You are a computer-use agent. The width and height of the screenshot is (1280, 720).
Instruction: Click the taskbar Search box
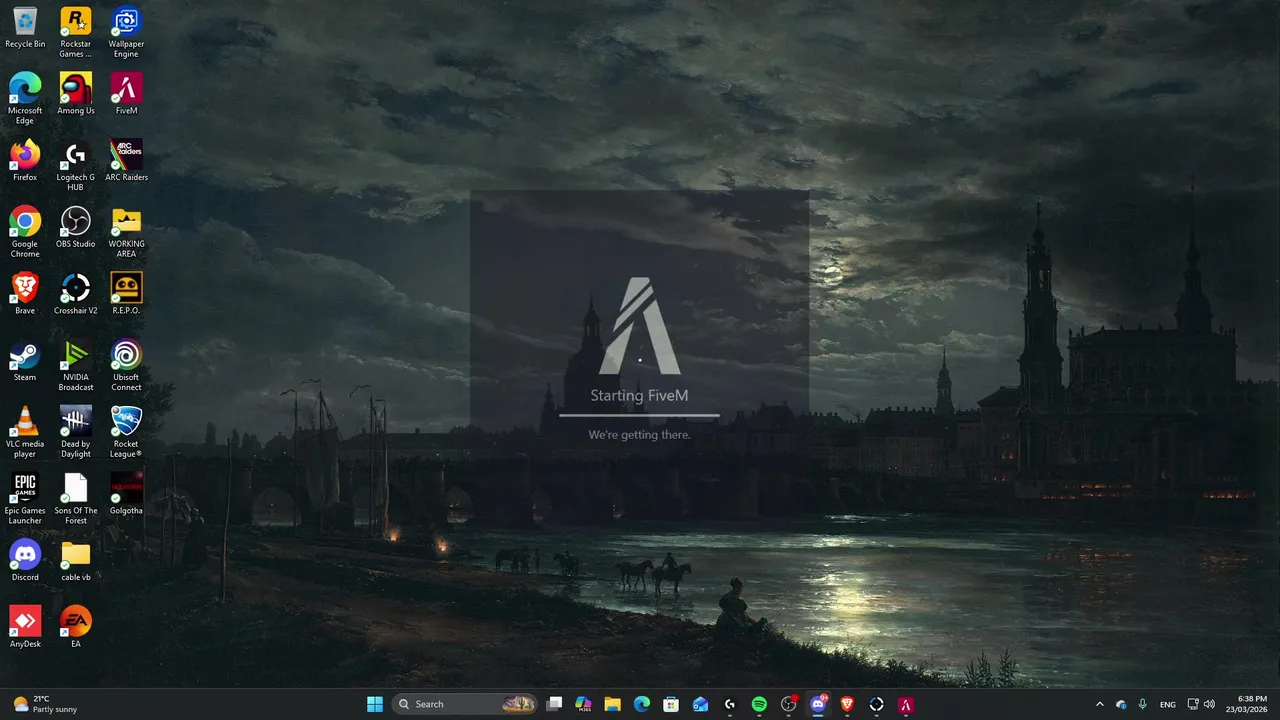coord(465,704)
